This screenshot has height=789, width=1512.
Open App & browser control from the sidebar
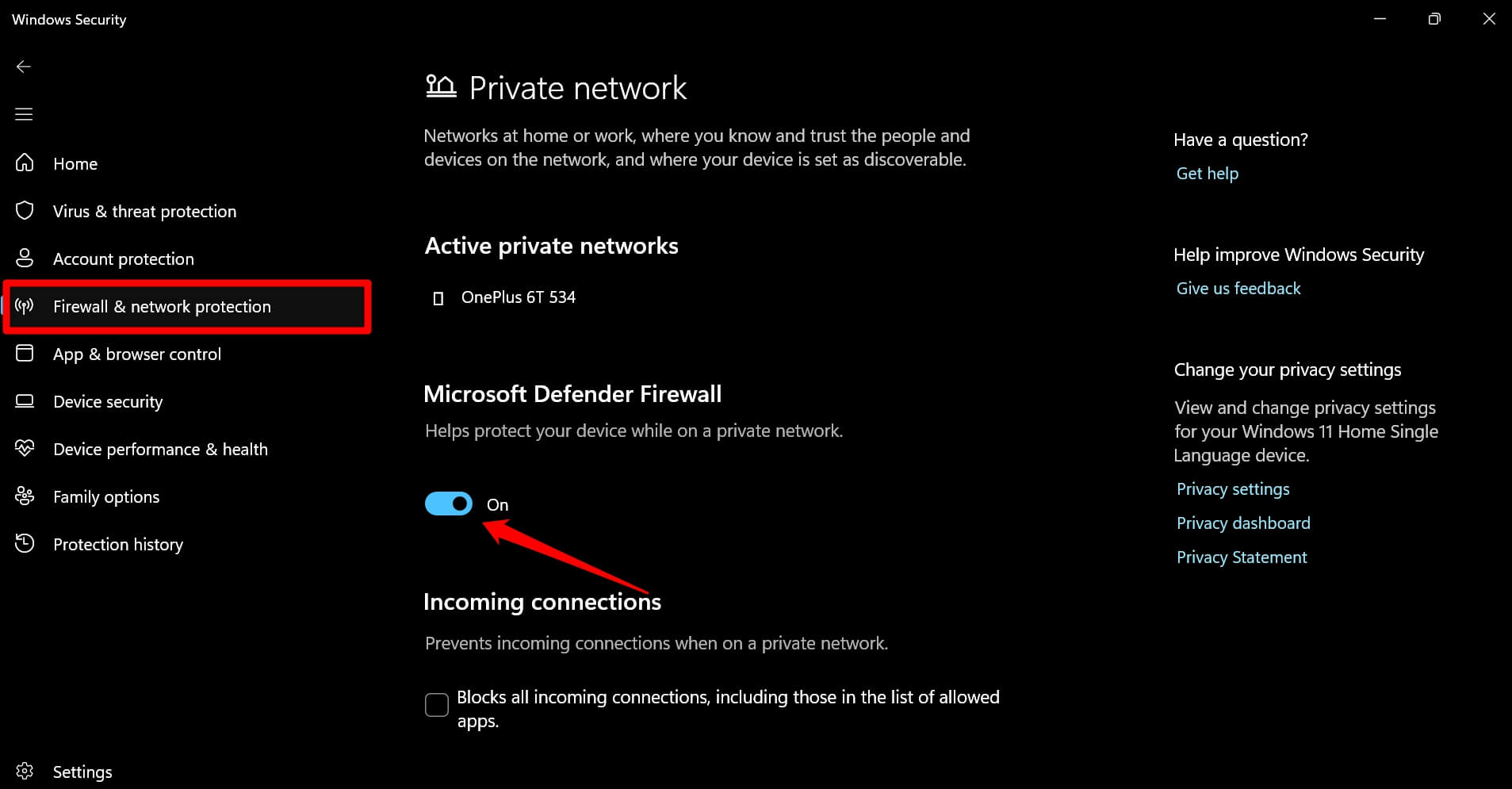coord(136,354)
